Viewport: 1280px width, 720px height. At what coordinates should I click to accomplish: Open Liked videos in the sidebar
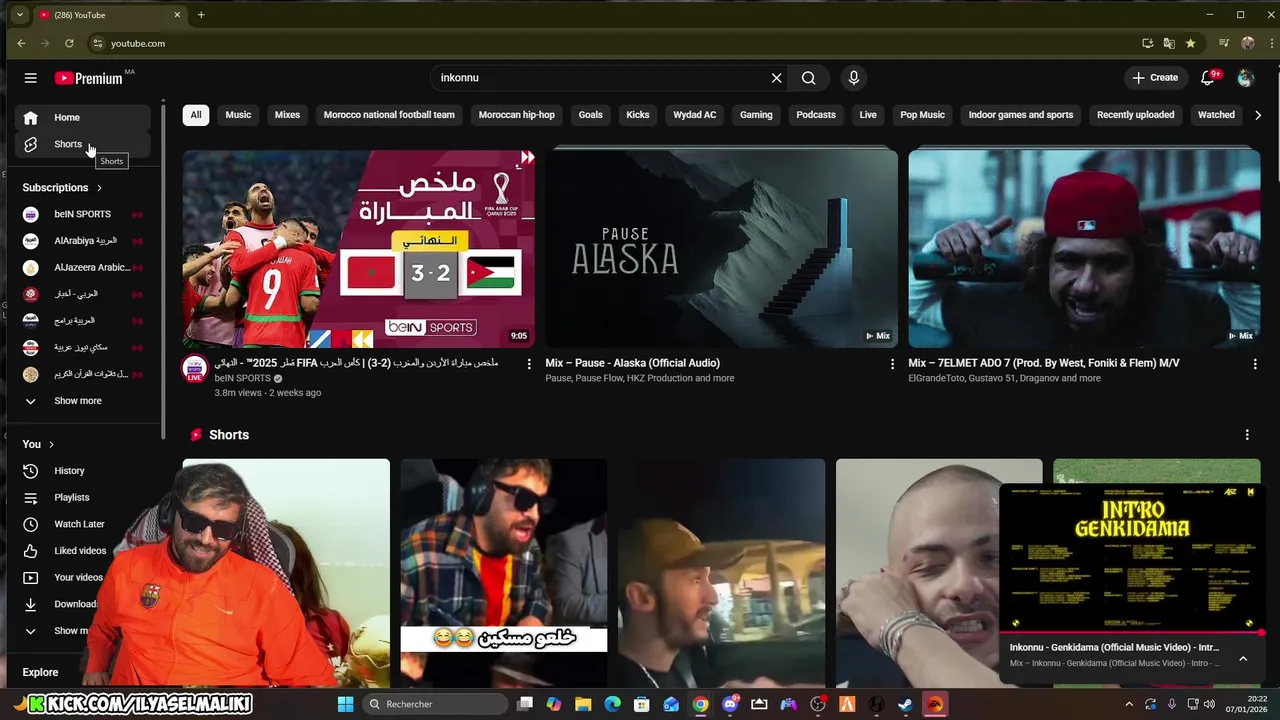pyautogui.click(x=82, y=551)
